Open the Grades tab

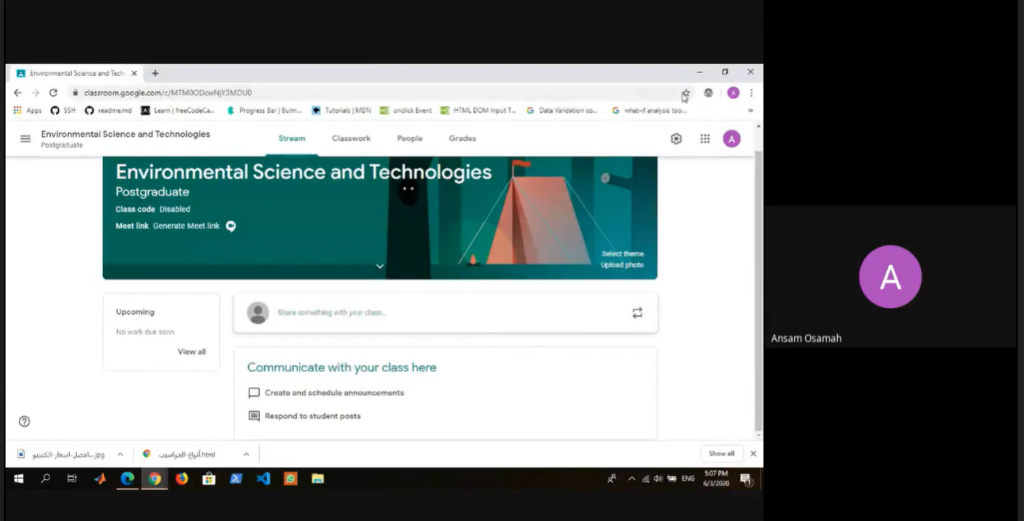click(462, 139)
